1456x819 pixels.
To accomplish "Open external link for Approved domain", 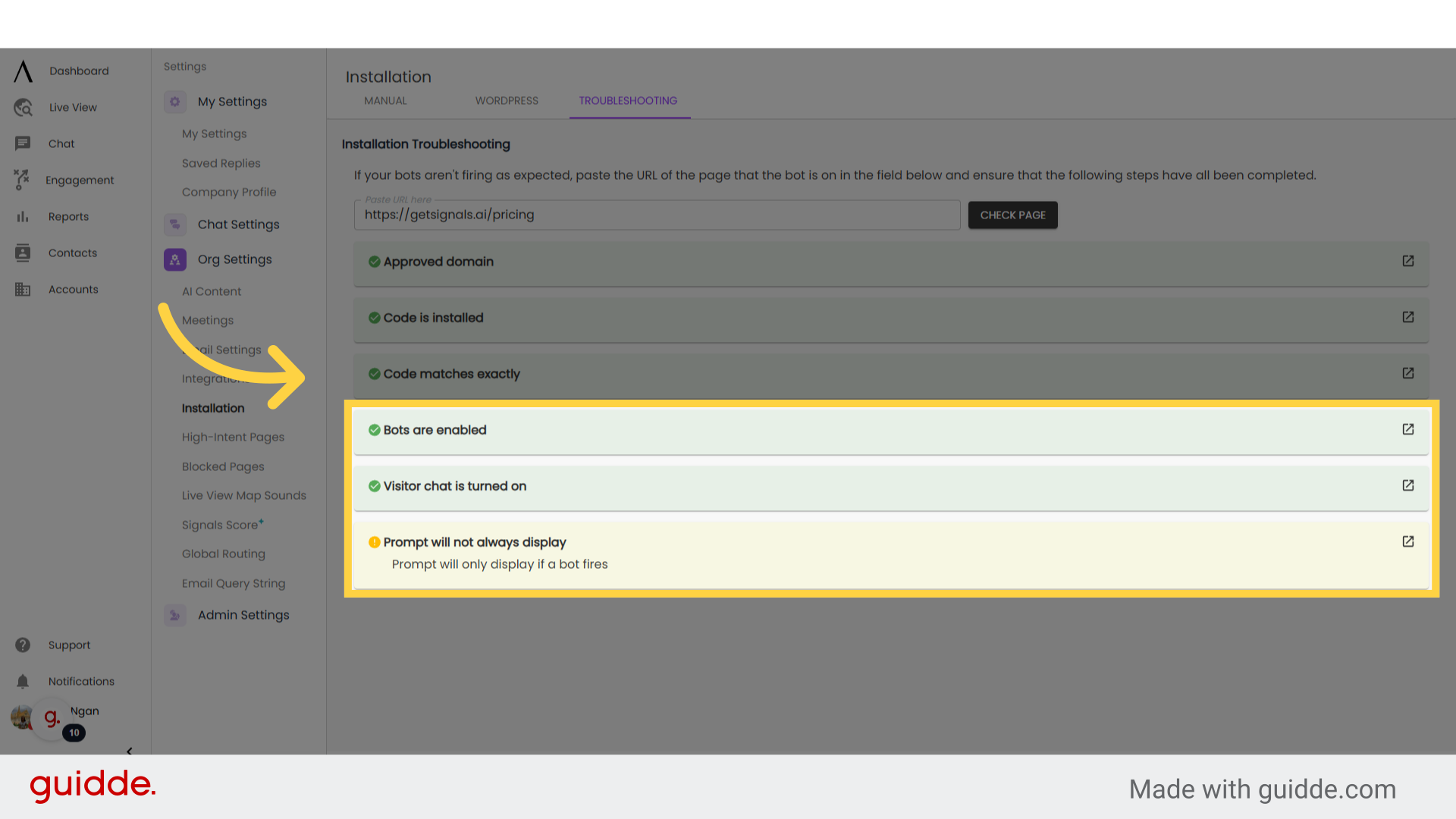I will pyautogui.click(x=1408, y=261).
